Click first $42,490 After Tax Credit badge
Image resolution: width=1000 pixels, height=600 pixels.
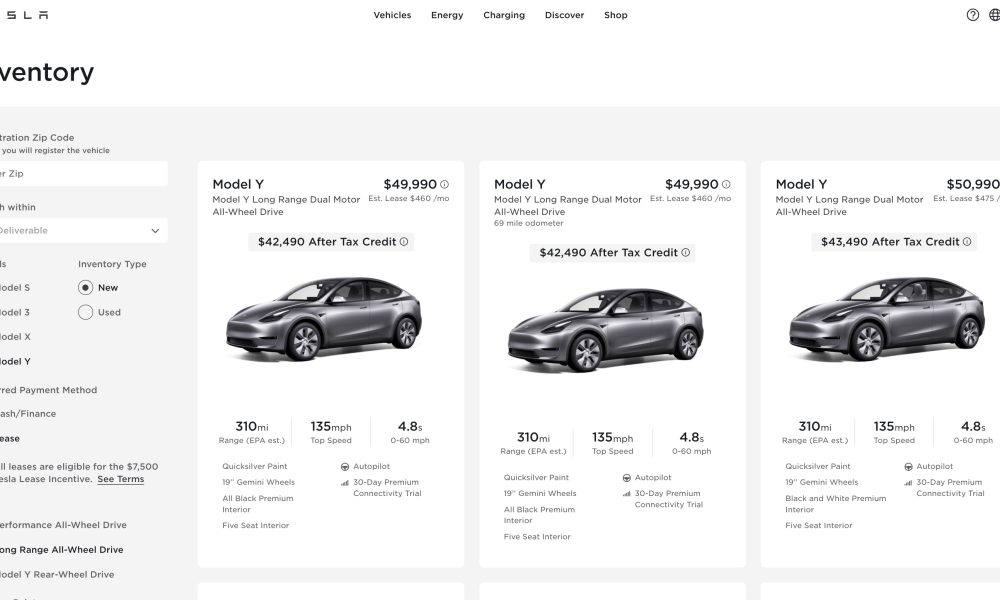pos(331,242)
